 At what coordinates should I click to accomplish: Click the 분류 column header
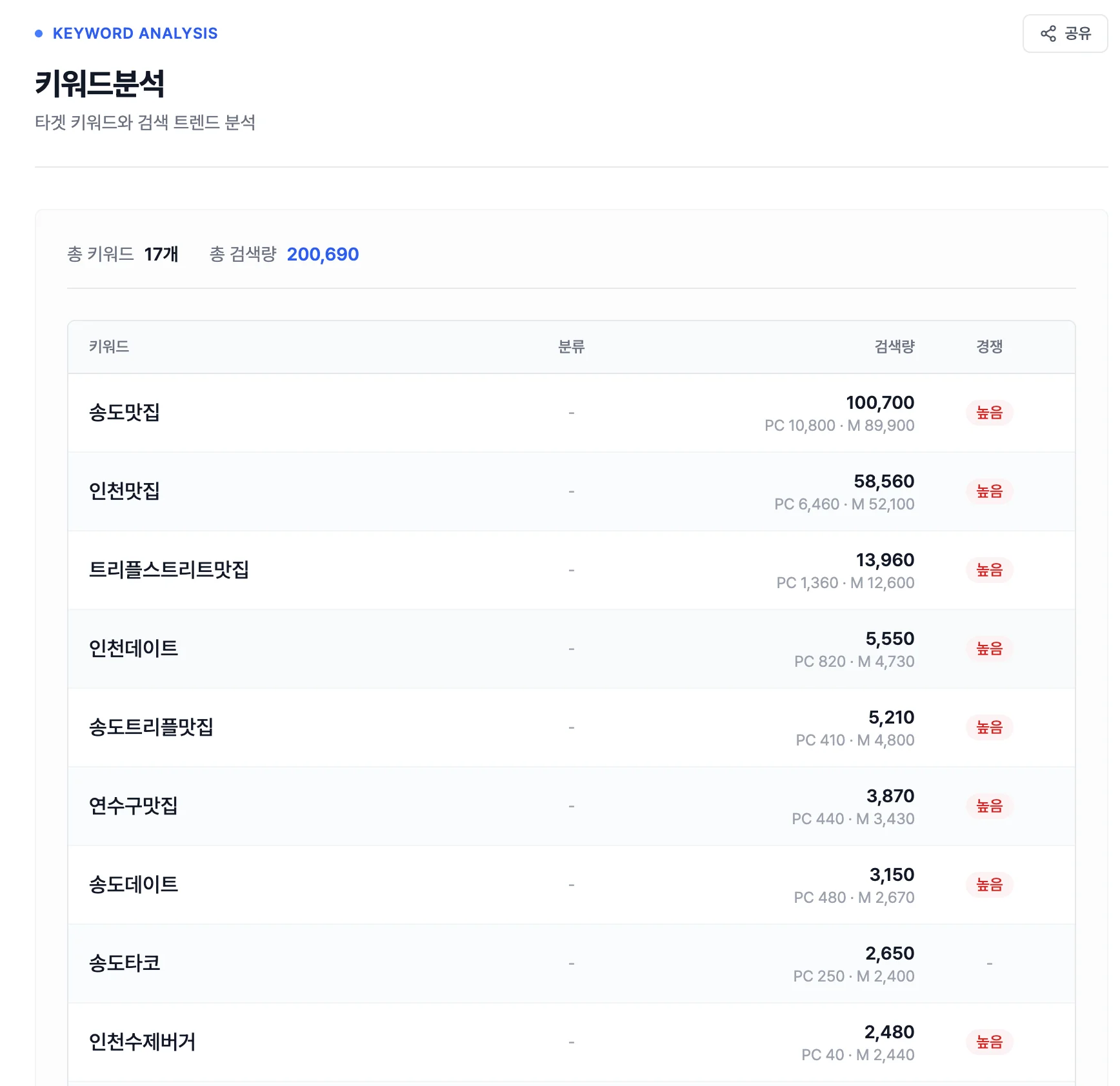(570, 346)
